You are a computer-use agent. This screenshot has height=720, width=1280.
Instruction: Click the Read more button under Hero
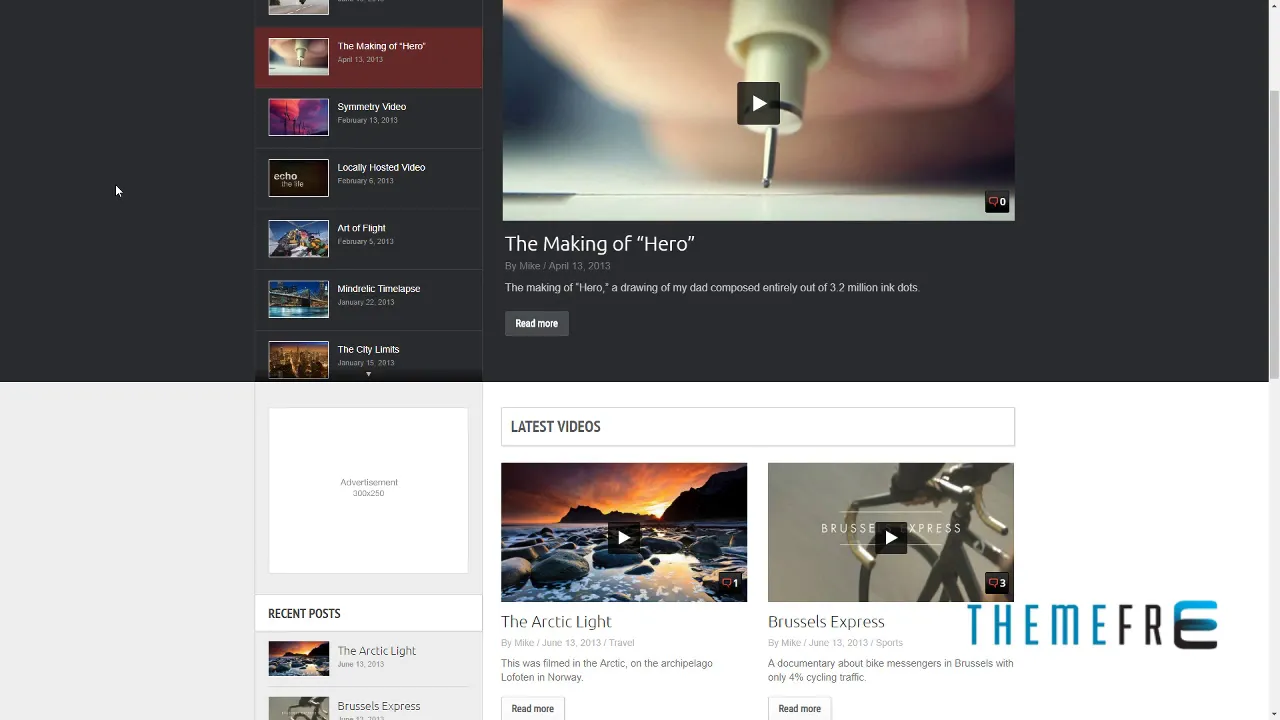click(536, 323)
